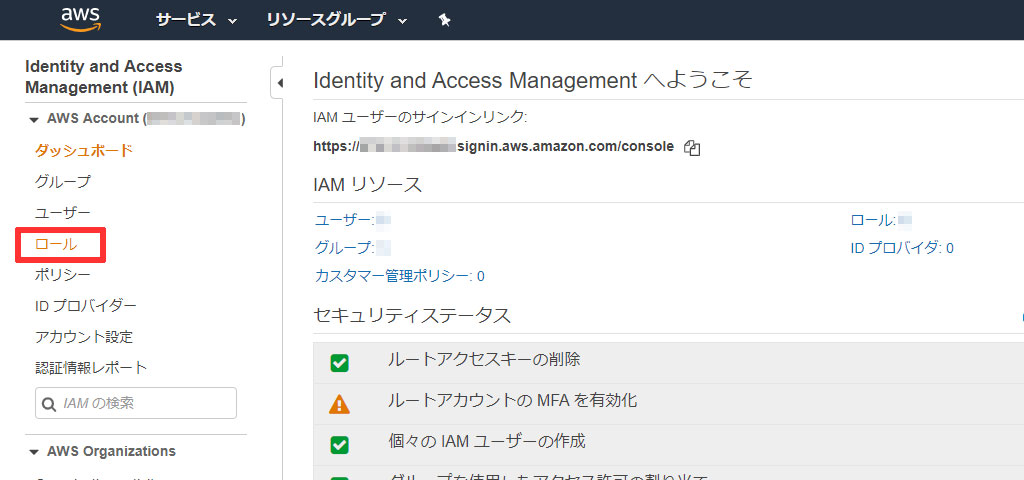Click the search magnifier icon

point(49,404)
